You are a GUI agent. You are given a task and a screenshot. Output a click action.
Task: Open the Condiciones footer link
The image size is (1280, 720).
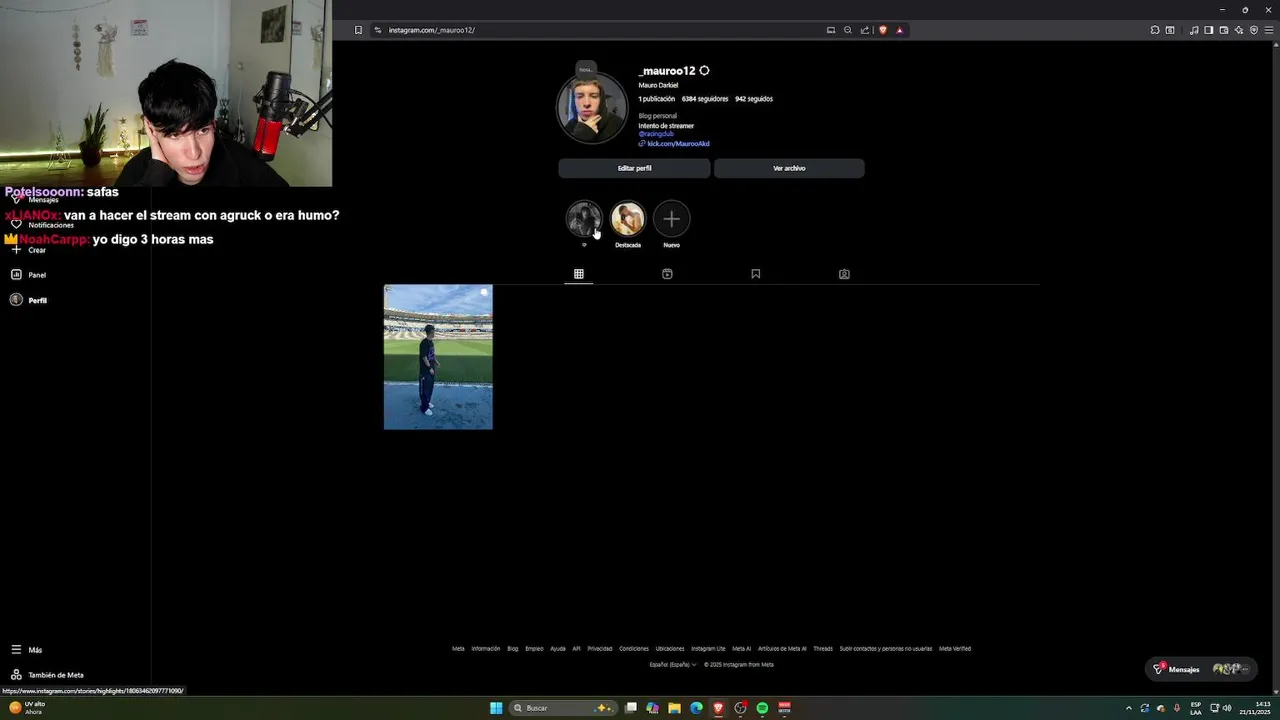pyautogui.click(x=634, y=648)
